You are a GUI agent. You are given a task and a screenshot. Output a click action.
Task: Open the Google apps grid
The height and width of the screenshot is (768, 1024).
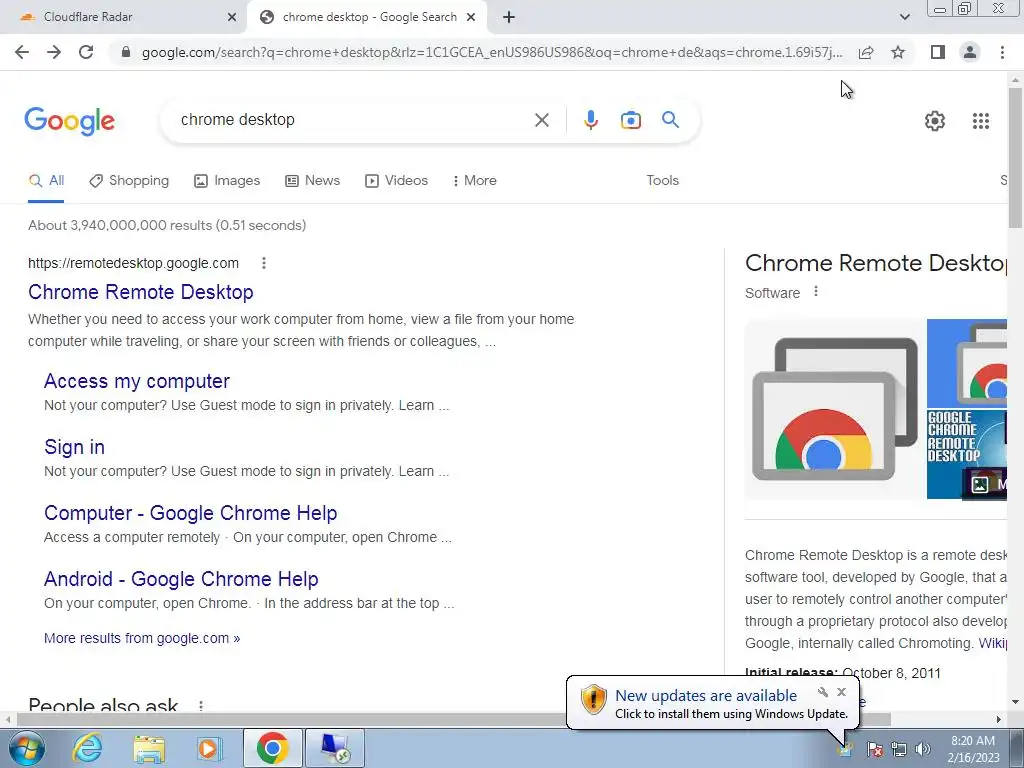click(981, 121)
